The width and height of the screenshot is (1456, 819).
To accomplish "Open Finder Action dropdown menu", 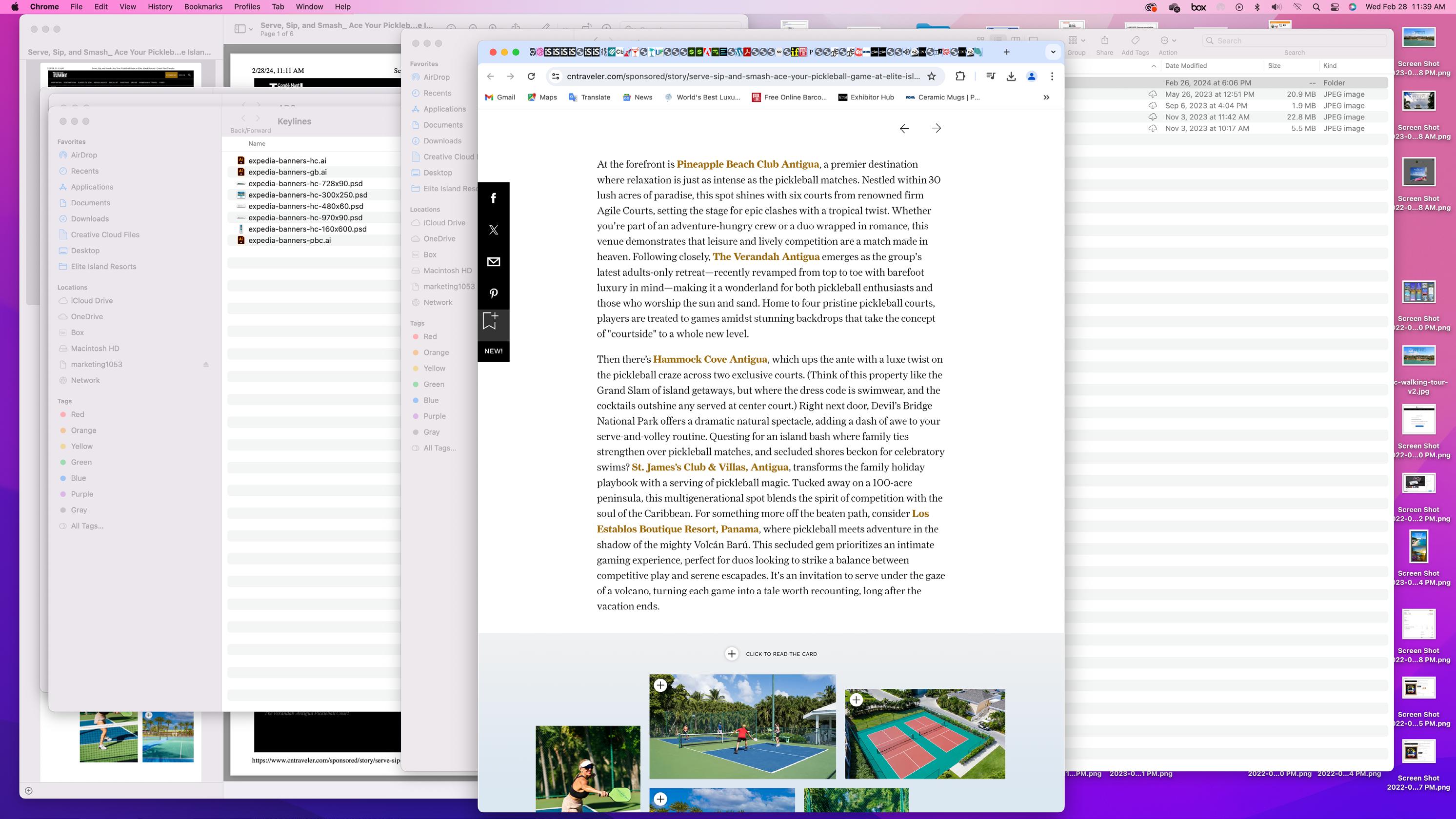I will (1168, 40).
